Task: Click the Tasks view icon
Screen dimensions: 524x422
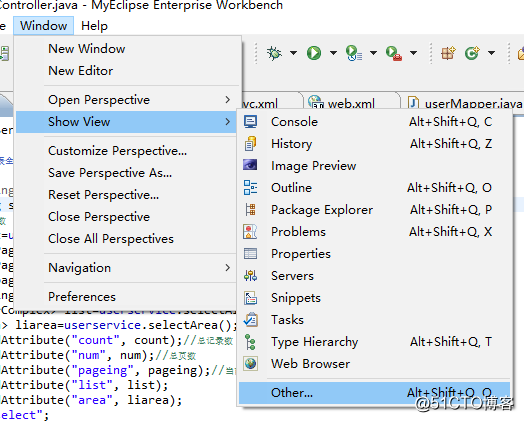Action: (250, 320)
